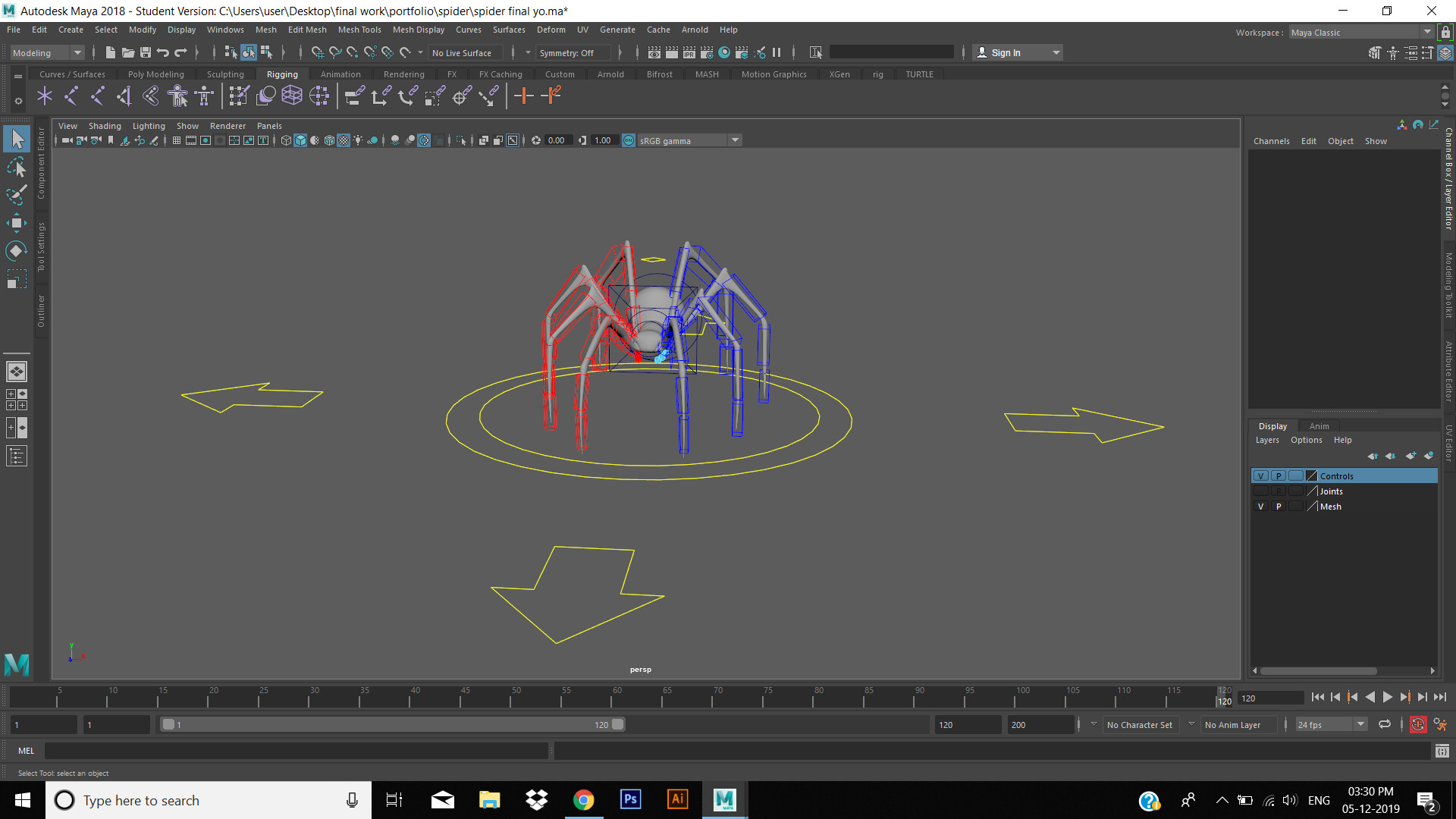Viewport: 1456px width, 819px height.
Task: Select the Lasso selection tool
Action: coord(16,168)
